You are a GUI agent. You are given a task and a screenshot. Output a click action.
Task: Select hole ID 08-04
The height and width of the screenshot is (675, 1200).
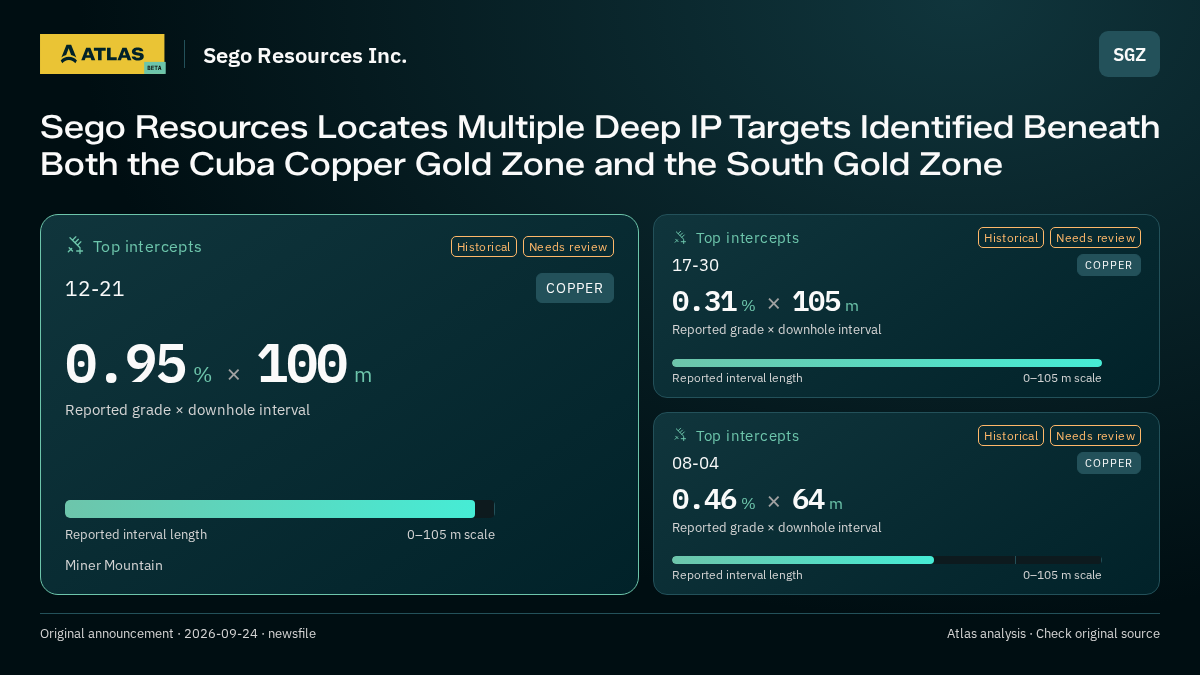(695, 463)
